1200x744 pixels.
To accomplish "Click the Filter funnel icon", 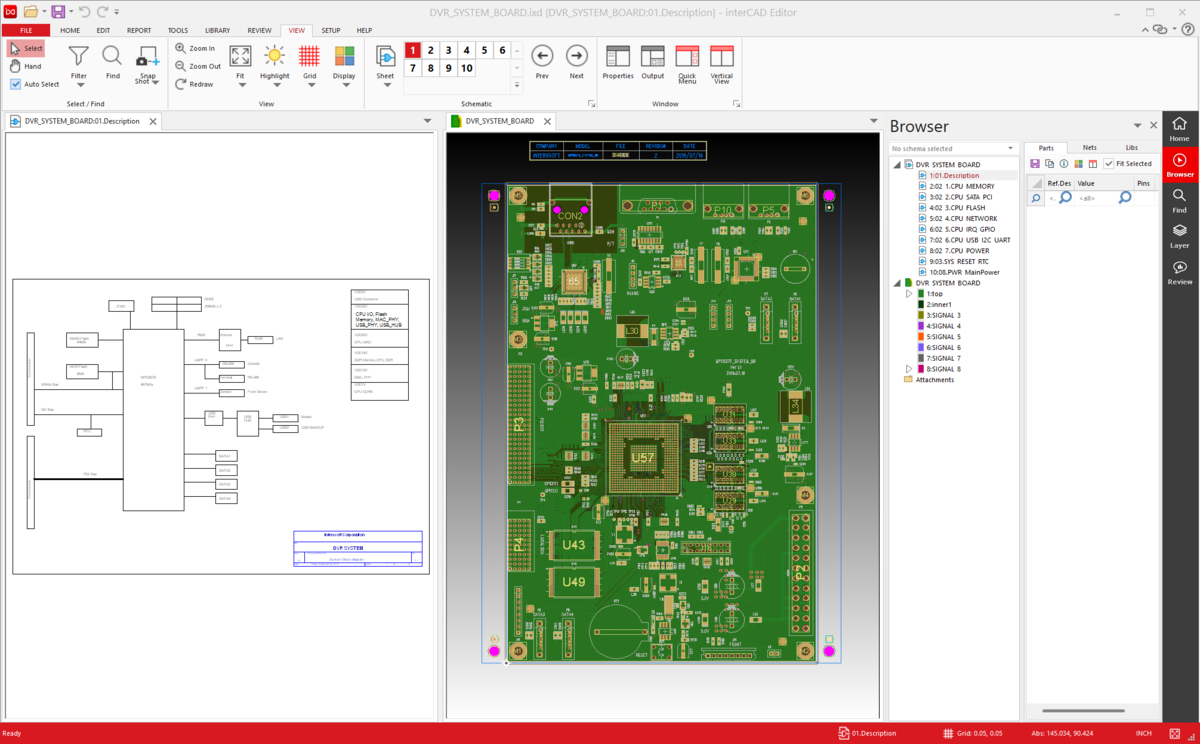I will [x=78, y=57].
